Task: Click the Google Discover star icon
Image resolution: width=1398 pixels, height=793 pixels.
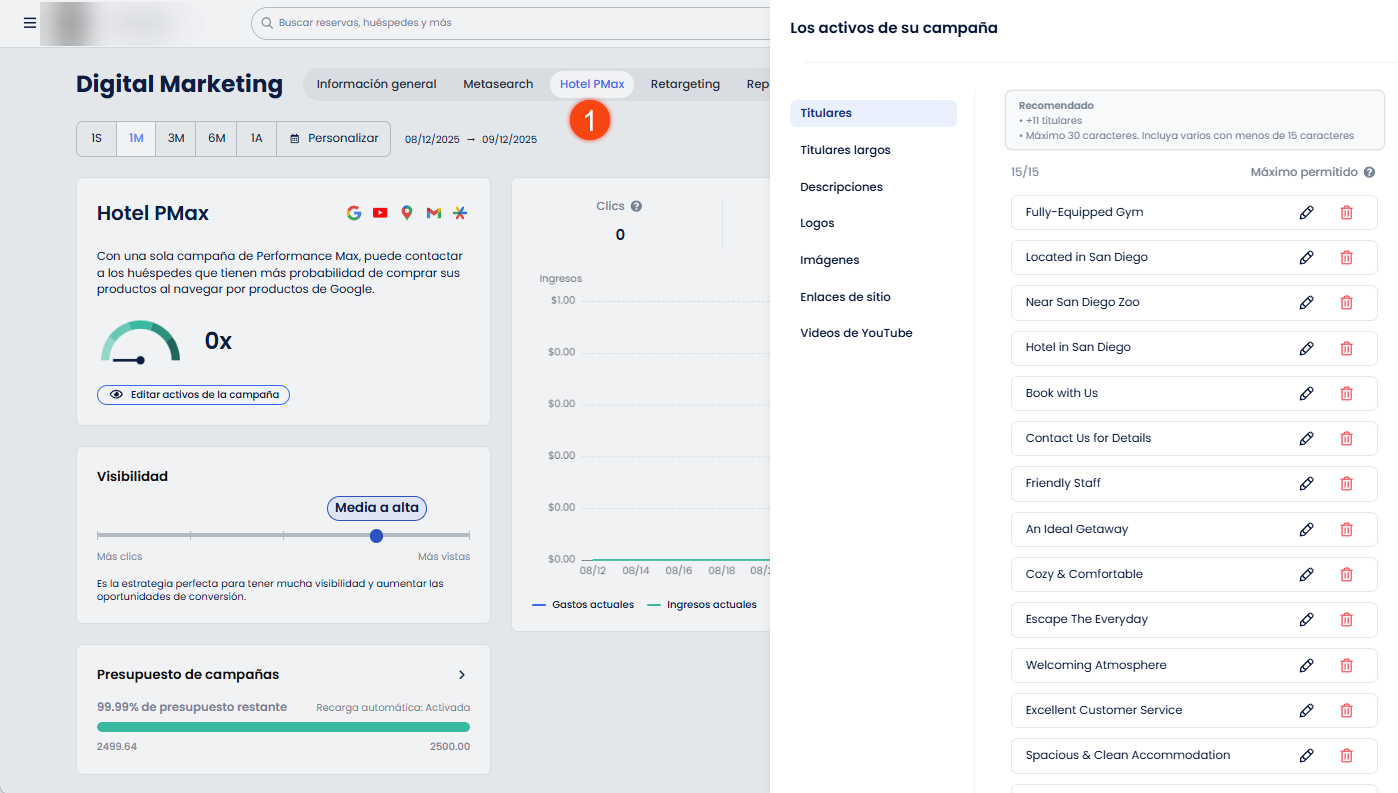Action: [x=460, y=213]
